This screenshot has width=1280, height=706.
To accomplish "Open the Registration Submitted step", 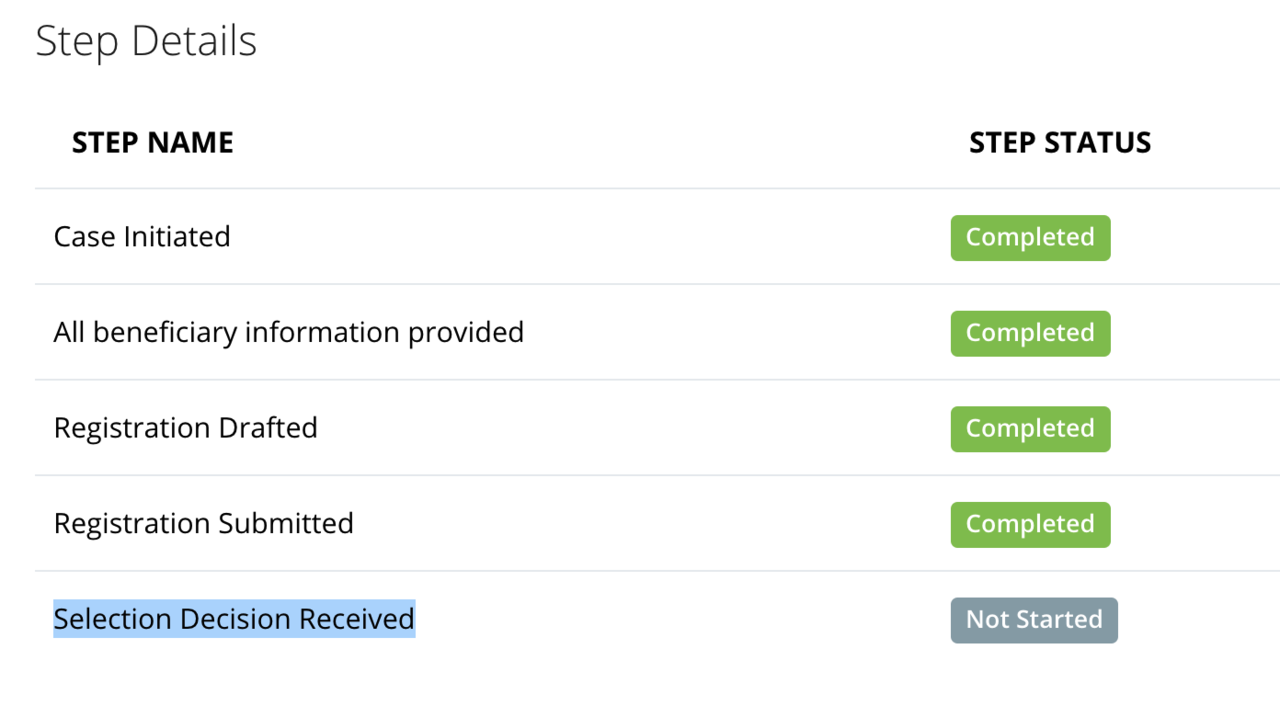I will [x=203, y=523].
